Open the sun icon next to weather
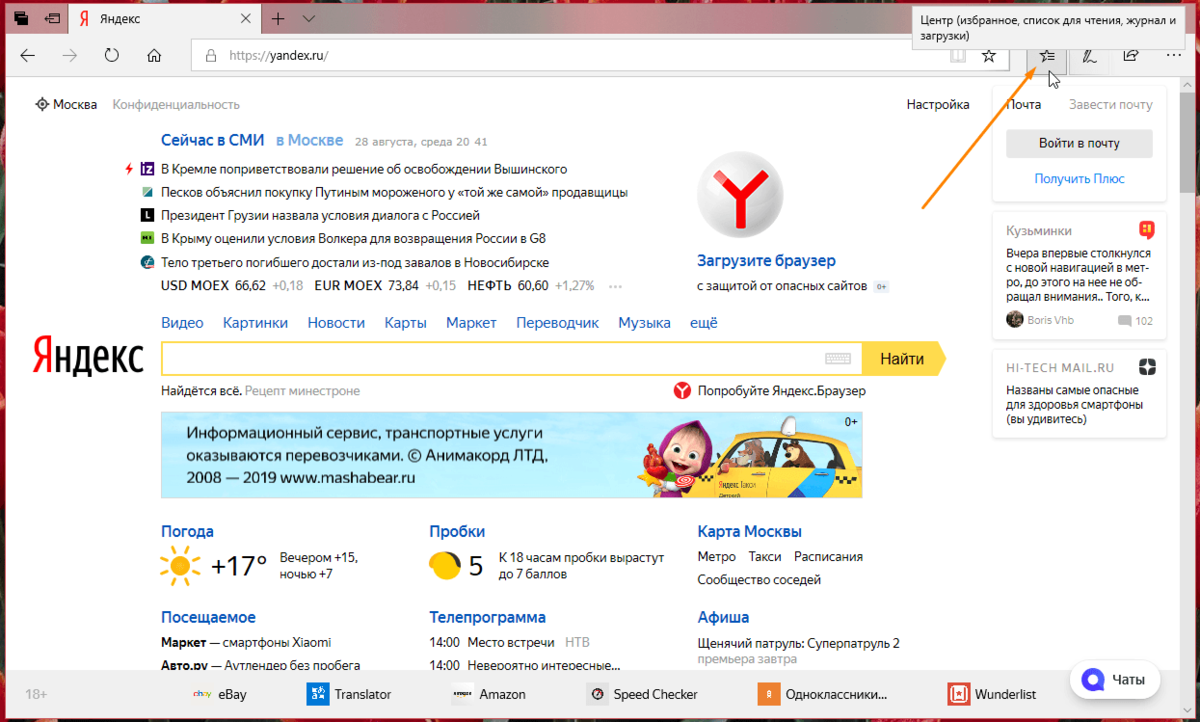Viewport: 1200px width, 722px height. tap(180, 566)
